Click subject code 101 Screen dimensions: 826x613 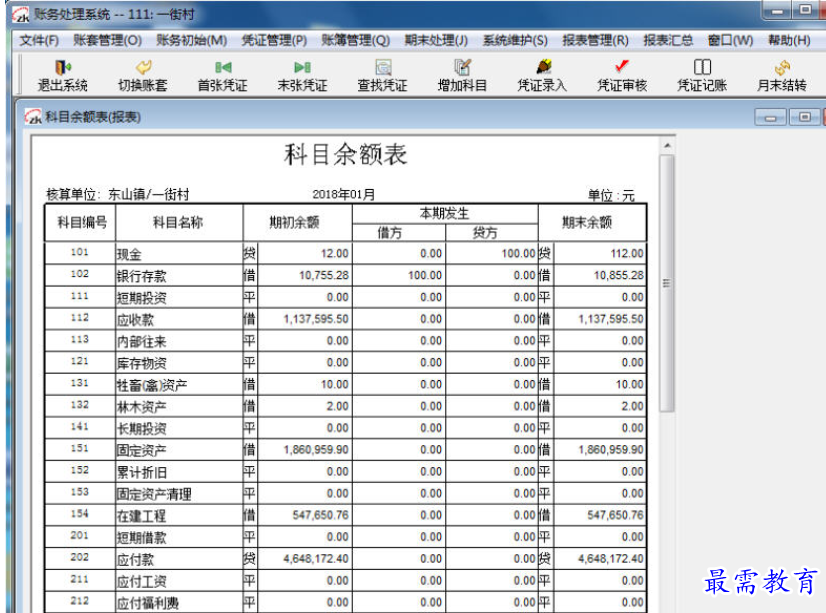(x=80, y=252)
